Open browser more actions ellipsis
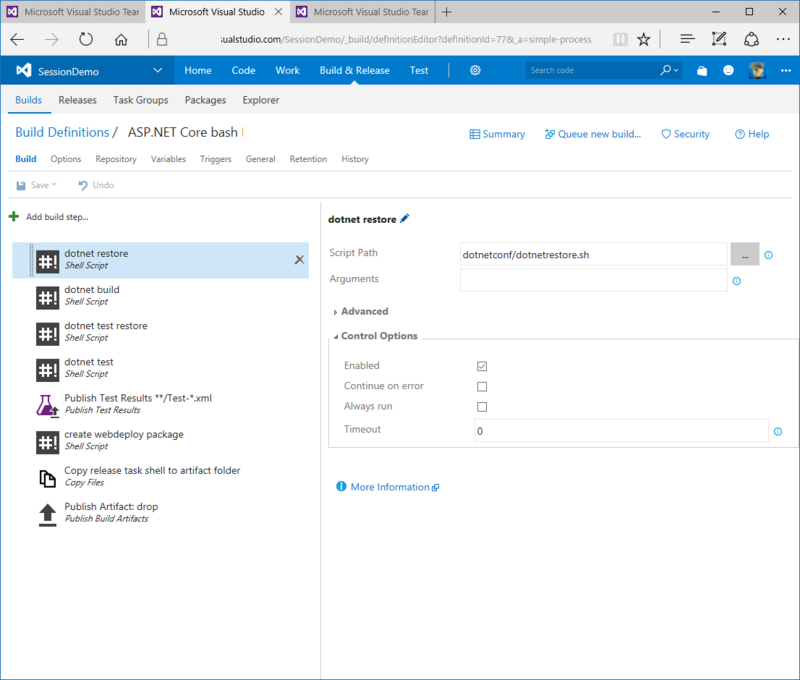 [783, 39]
